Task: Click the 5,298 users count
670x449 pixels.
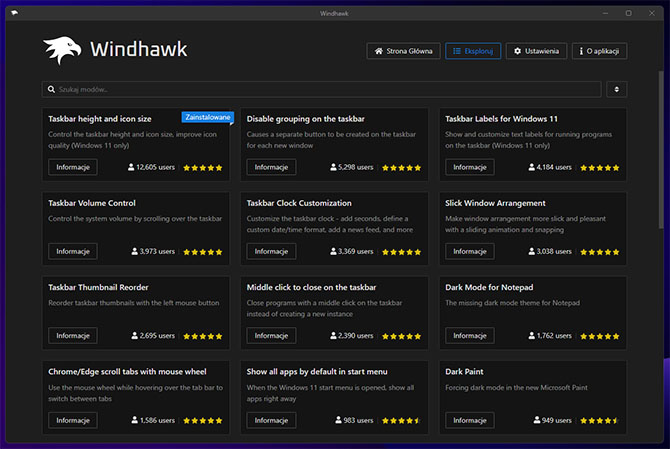Action: point(352,167)
